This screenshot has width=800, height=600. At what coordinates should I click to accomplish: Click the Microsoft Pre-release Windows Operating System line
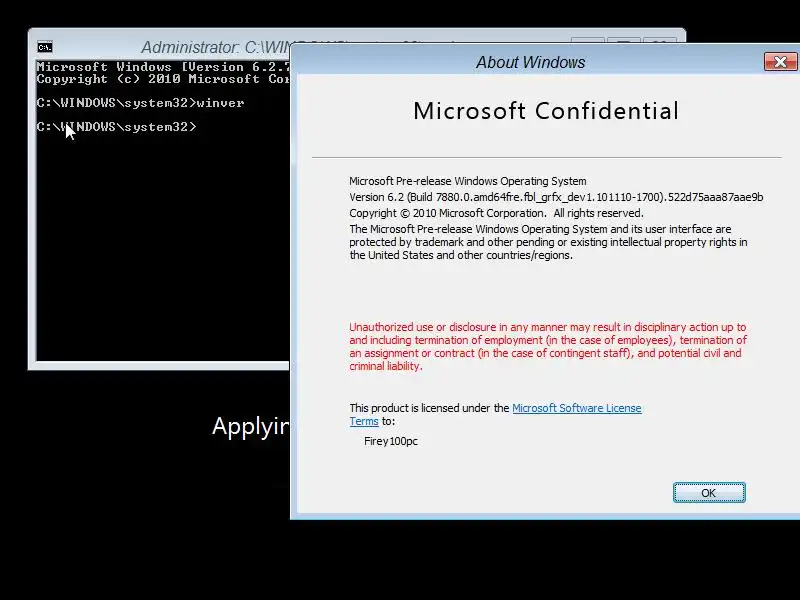468,181
